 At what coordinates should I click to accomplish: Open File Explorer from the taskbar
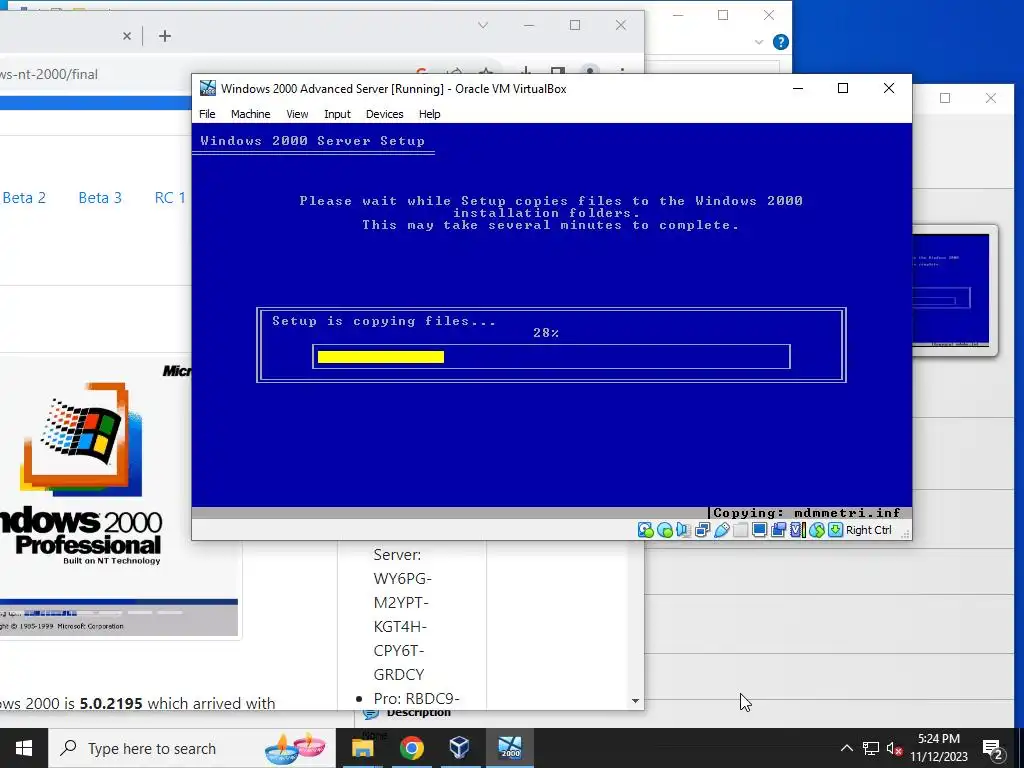(x=362, y=748)
